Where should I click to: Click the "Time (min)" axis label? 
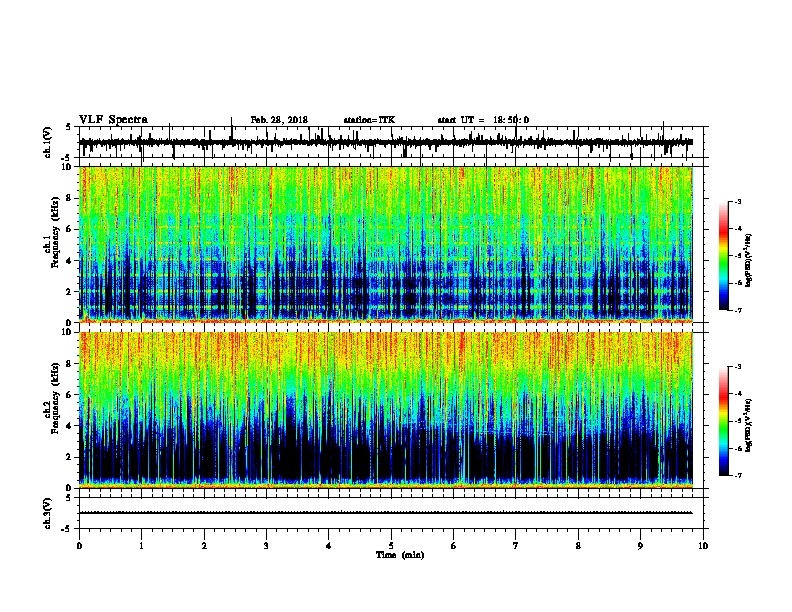[400, 555]
